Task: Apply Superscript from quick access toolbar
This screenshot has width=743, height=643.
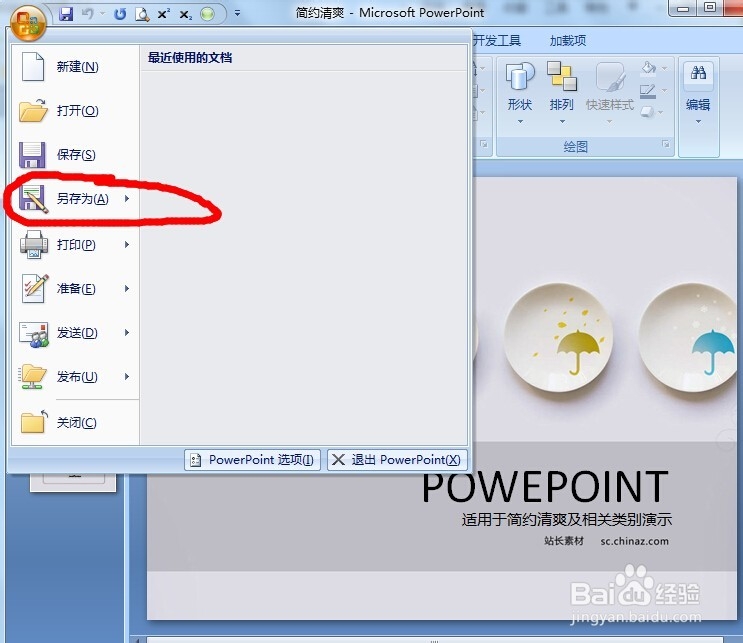Action: 163,14
